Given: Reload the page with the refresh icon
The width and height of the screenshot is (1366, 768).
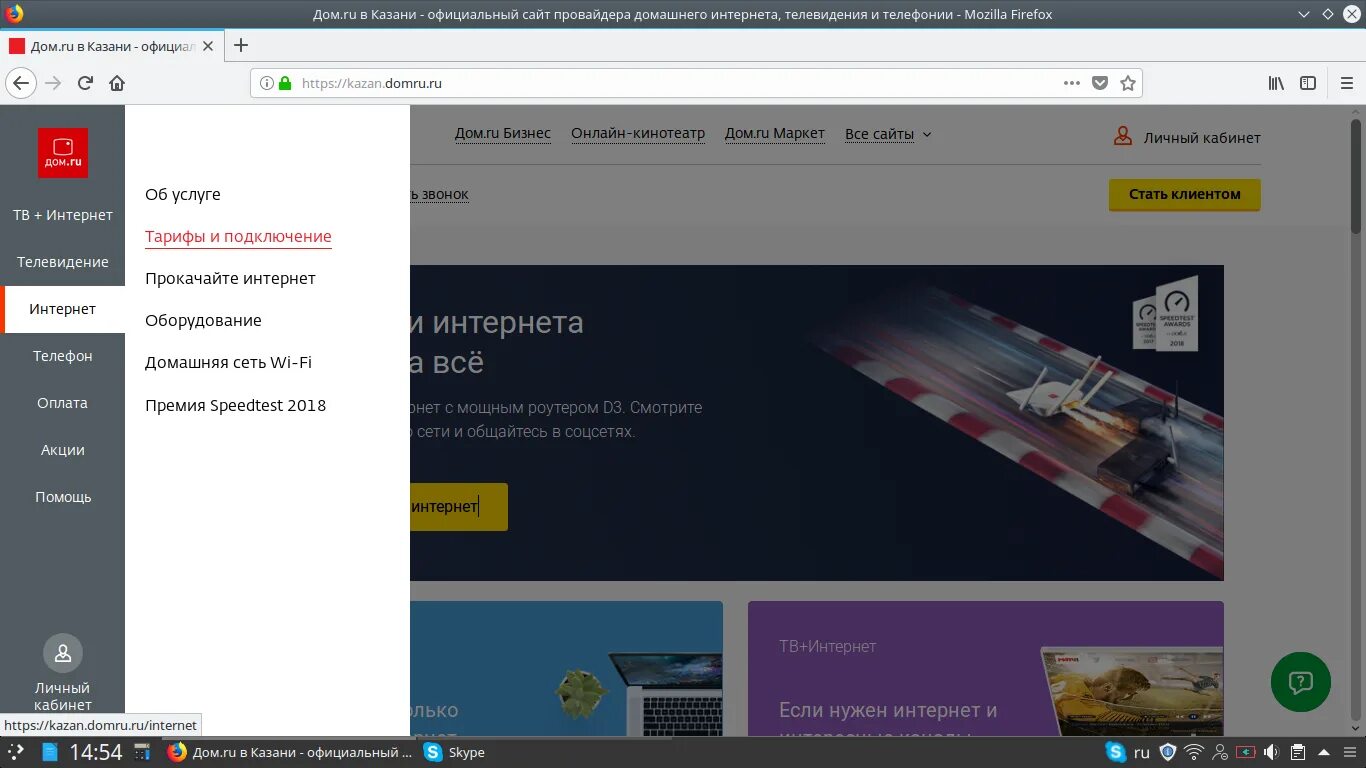Looking at the screenshot, I should click(85, 83).
